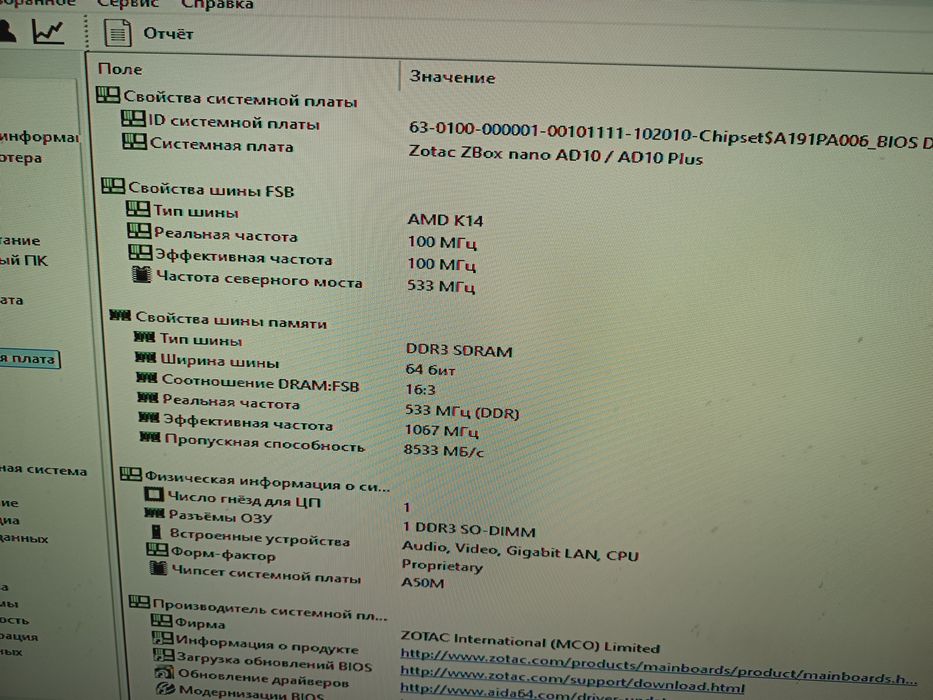Viewport: 933px width, 700px height.
Task: Click chip icon for Частота северного моста
Action: [x=141, y=275]
